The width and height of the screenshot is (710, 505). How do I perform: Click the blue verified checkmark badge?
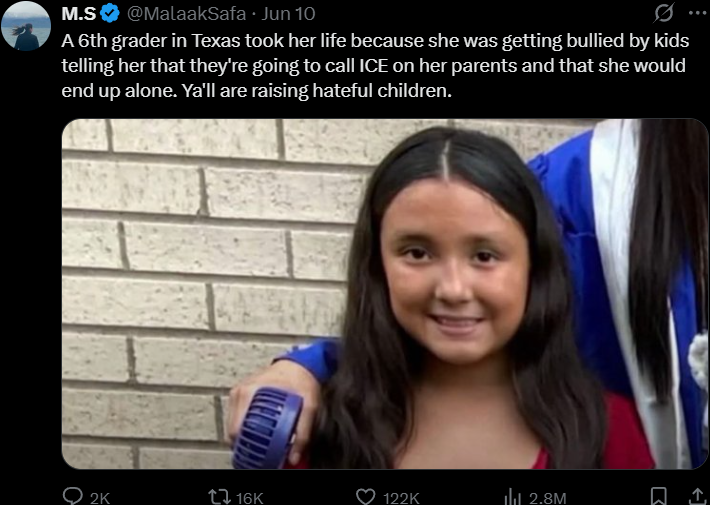coord(110,14)
